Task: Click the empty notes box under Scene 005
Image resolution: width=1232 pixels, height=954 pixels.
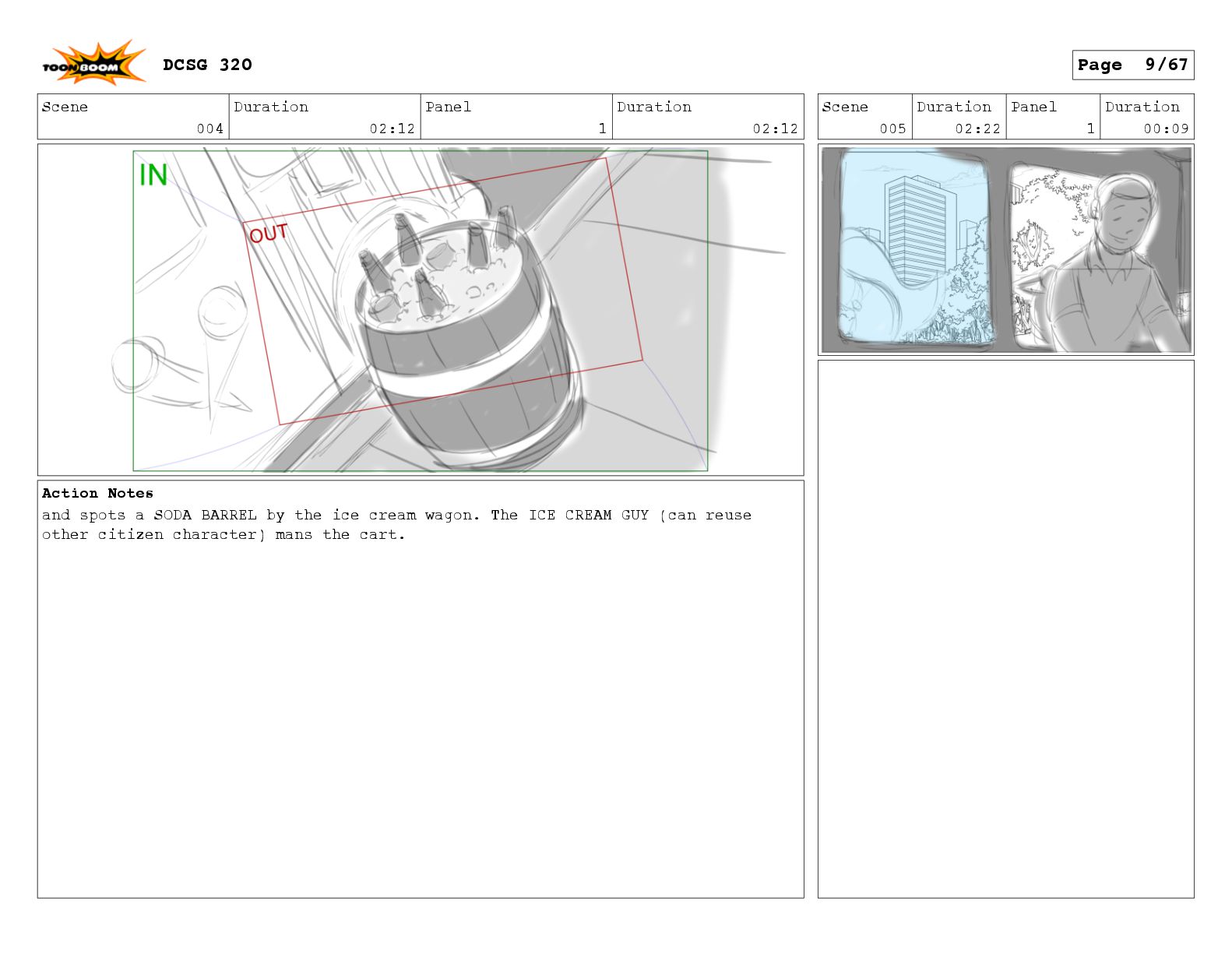Action: 1005,628
